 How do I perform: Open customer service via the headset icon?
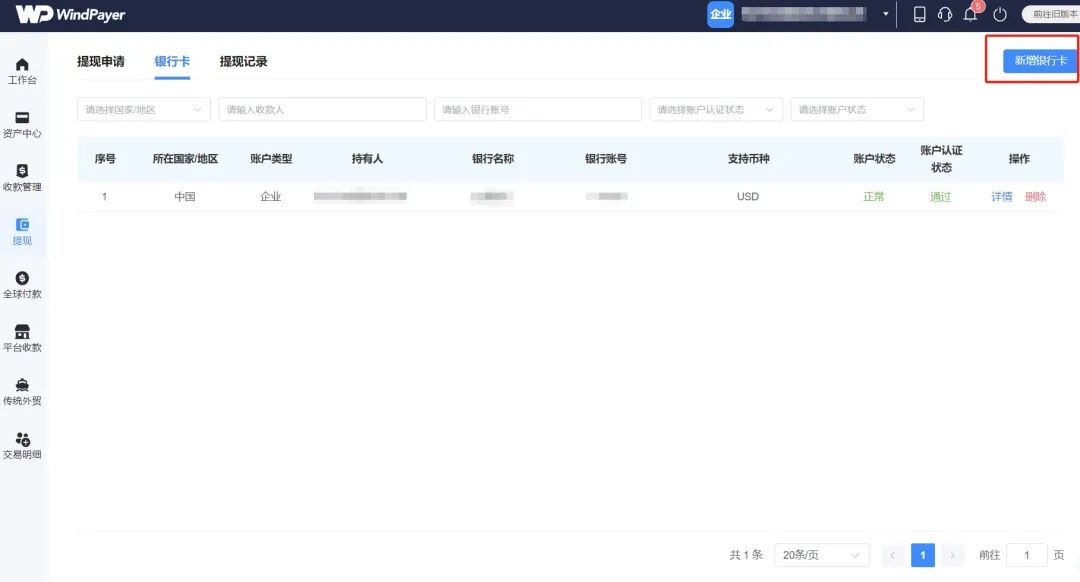945,14
